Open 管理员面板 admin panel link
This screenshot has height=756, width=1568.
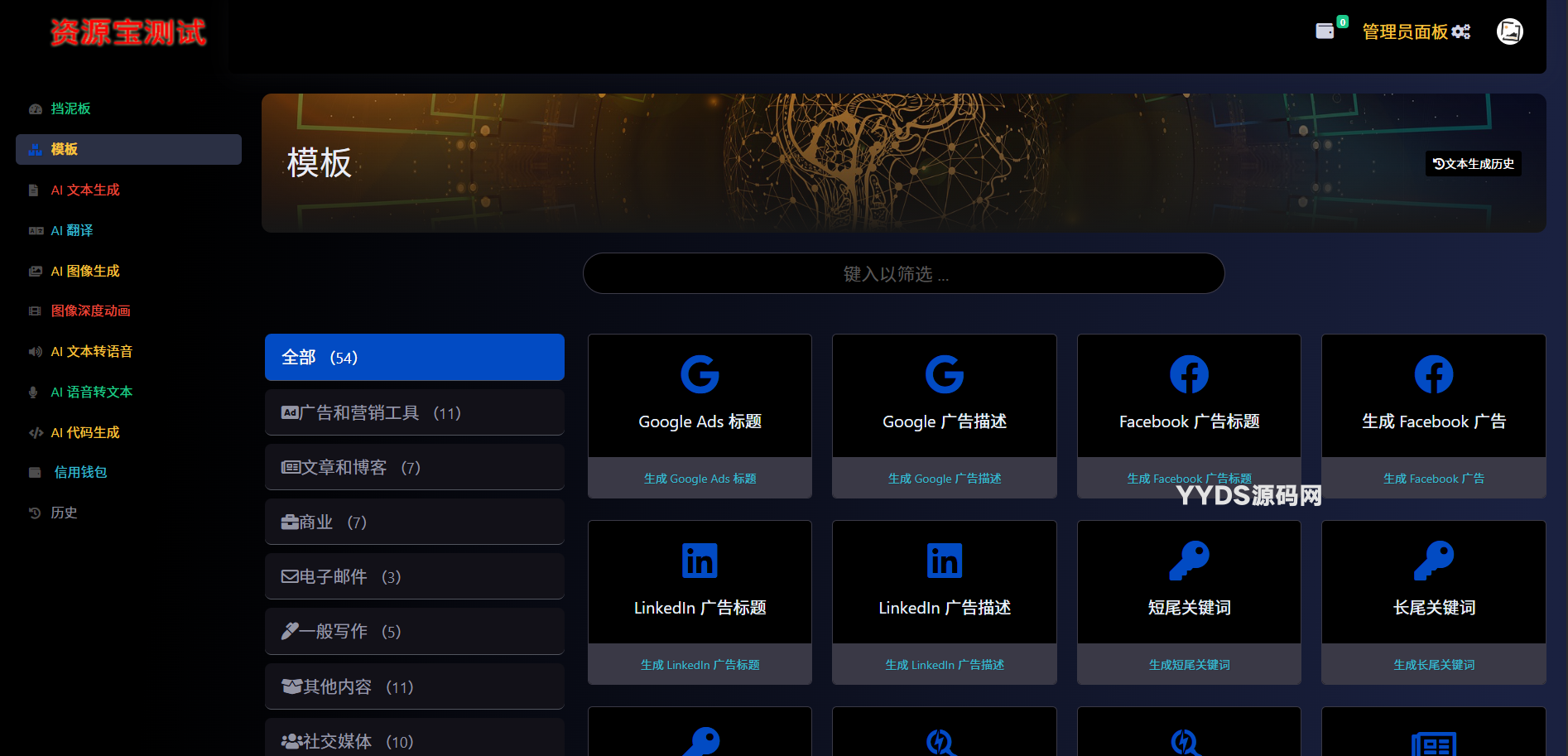tap(1416, 31)
